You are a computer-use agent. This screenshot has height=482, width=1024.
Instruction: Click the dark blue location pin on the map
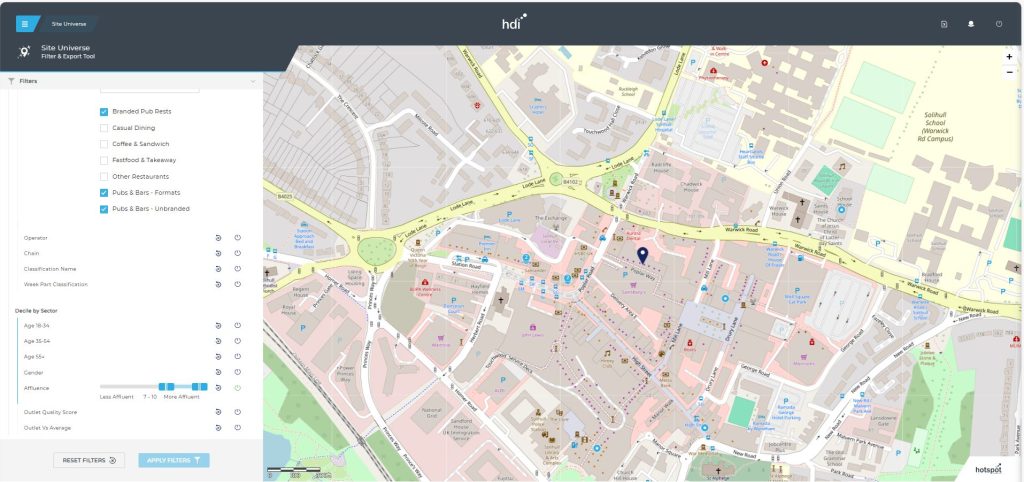pyautogui.click(x=643, y=256)
